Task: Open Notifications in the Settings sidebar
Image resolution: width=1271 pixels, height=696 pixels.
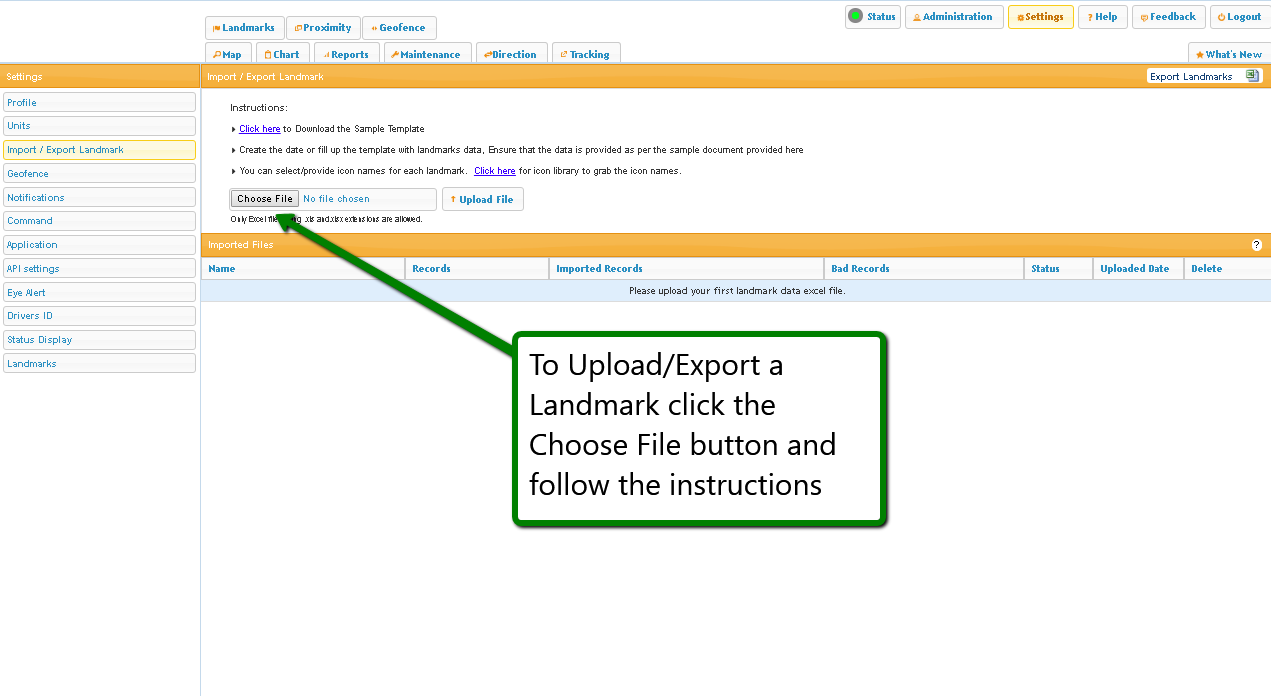Action: click(x=99, y=198)
